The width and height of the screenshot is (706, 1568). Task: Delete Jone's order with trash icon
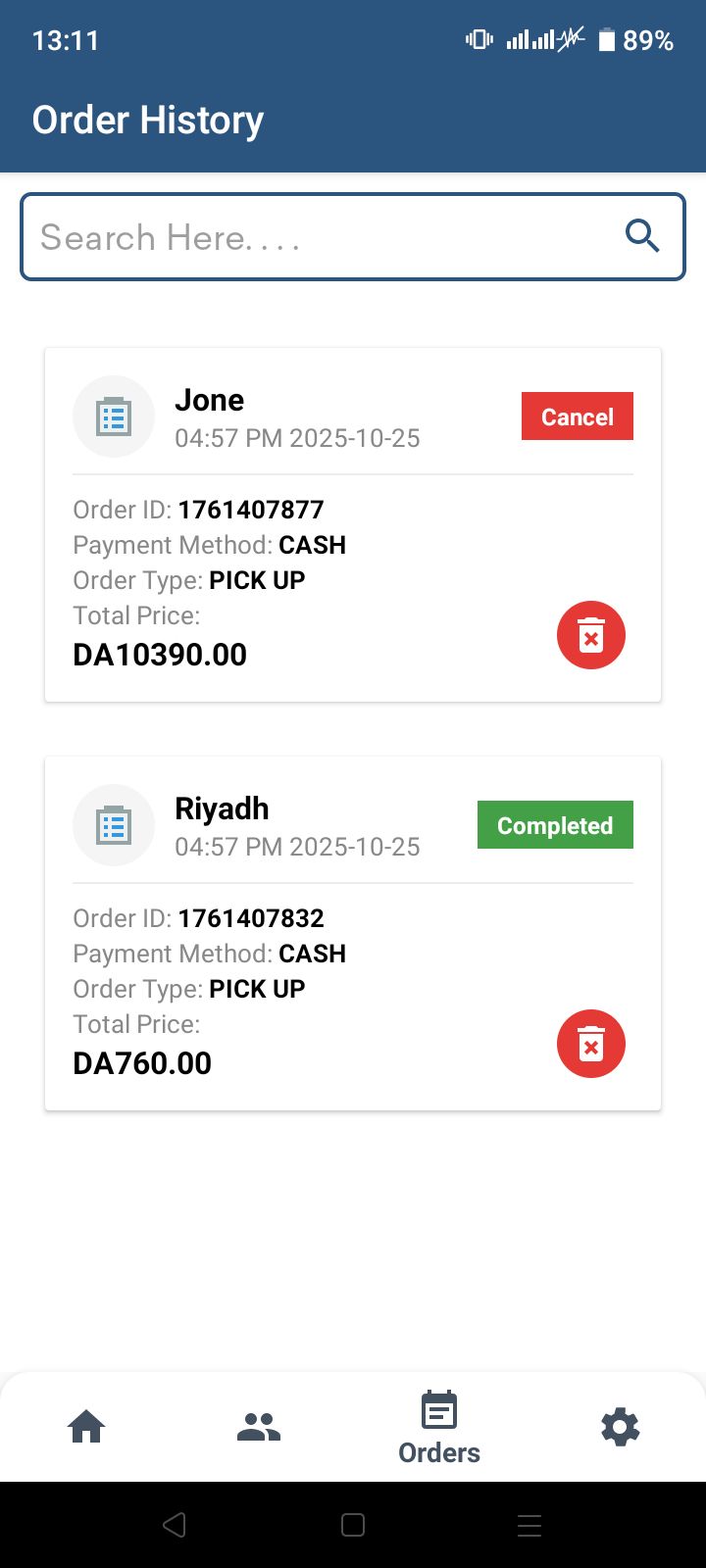(x=591, y=635)
